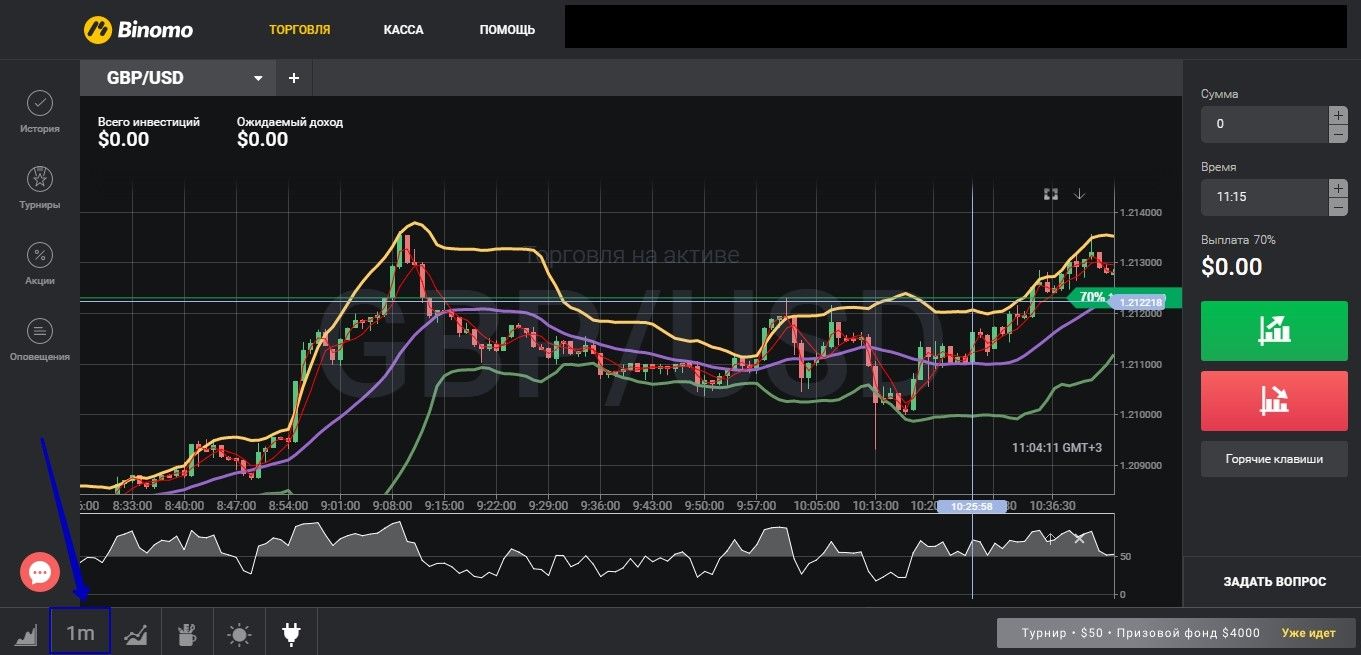Remove the RSI indicator with the X
The image size is (1361, 655).
click(x=1079, y=538)
